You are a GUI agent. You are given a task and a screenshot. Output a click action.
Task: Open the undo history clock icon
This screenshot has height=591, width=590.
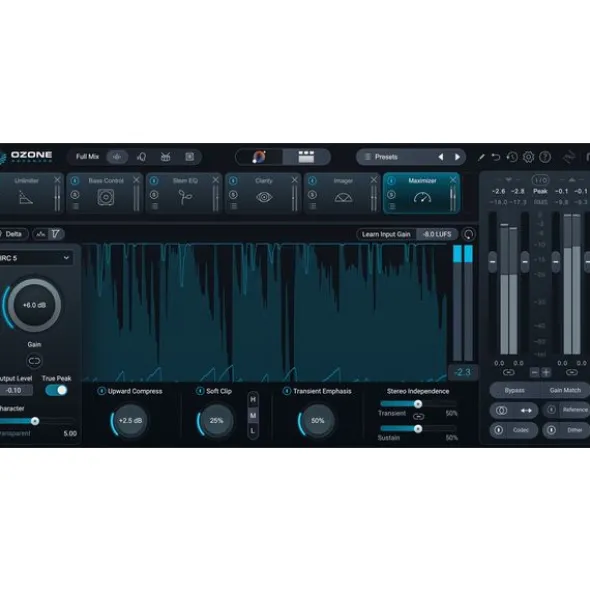(x=512, y=157)
